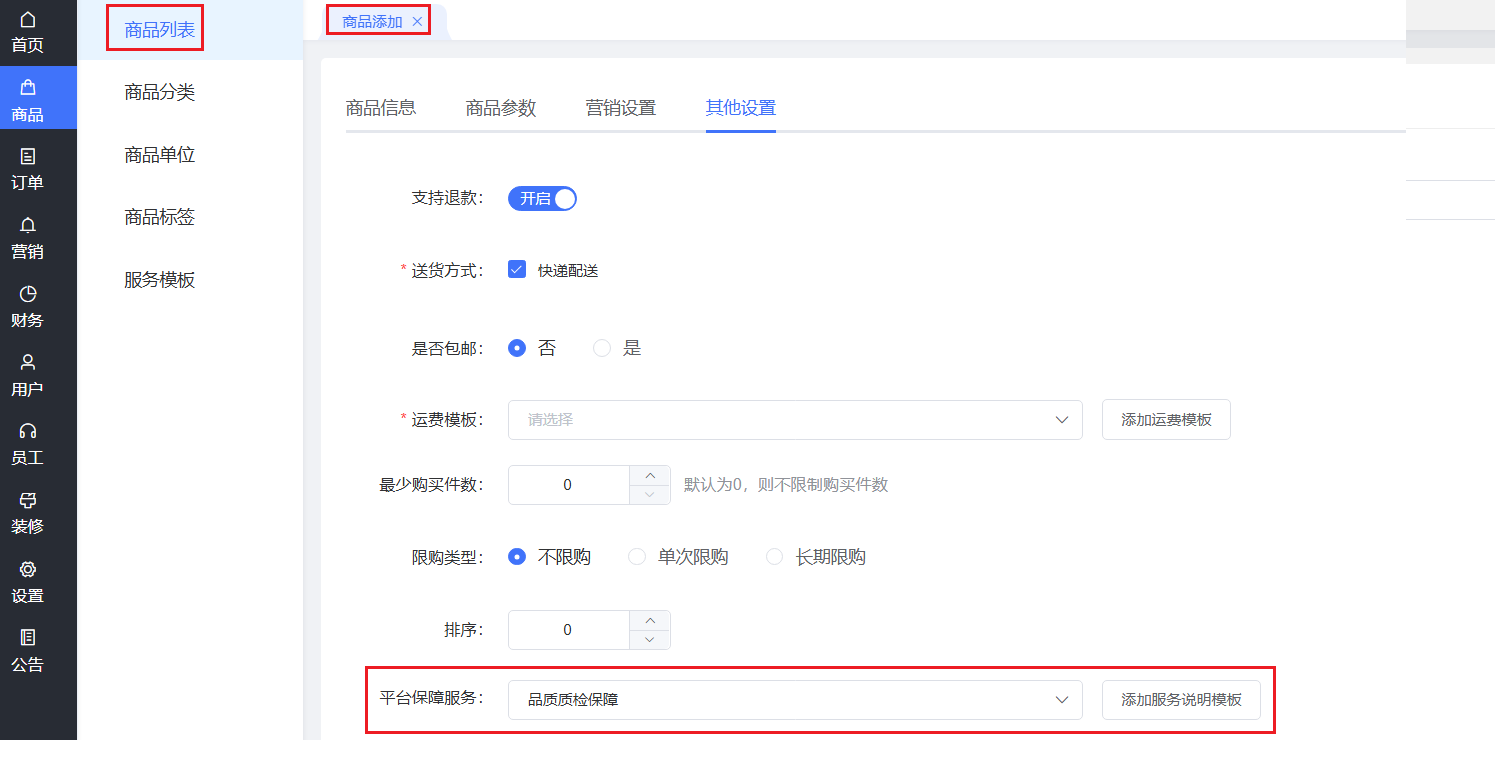
Task: Switch to the 商品参数 tab
Action: (501, 108)
